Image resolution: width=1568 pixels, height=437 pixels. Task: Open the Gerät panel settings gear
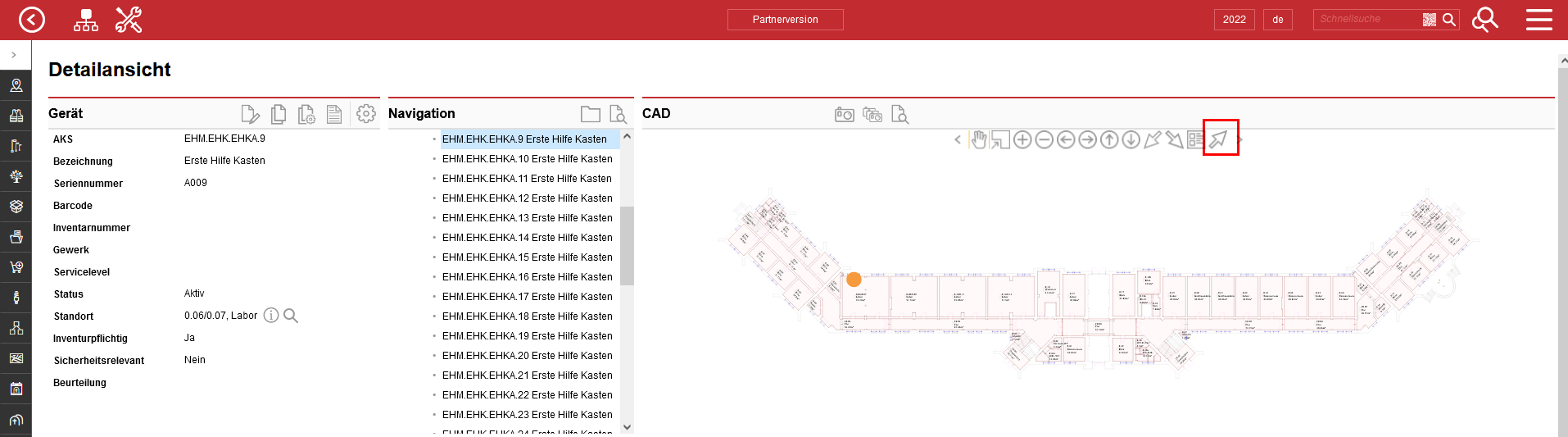(366, 113)
